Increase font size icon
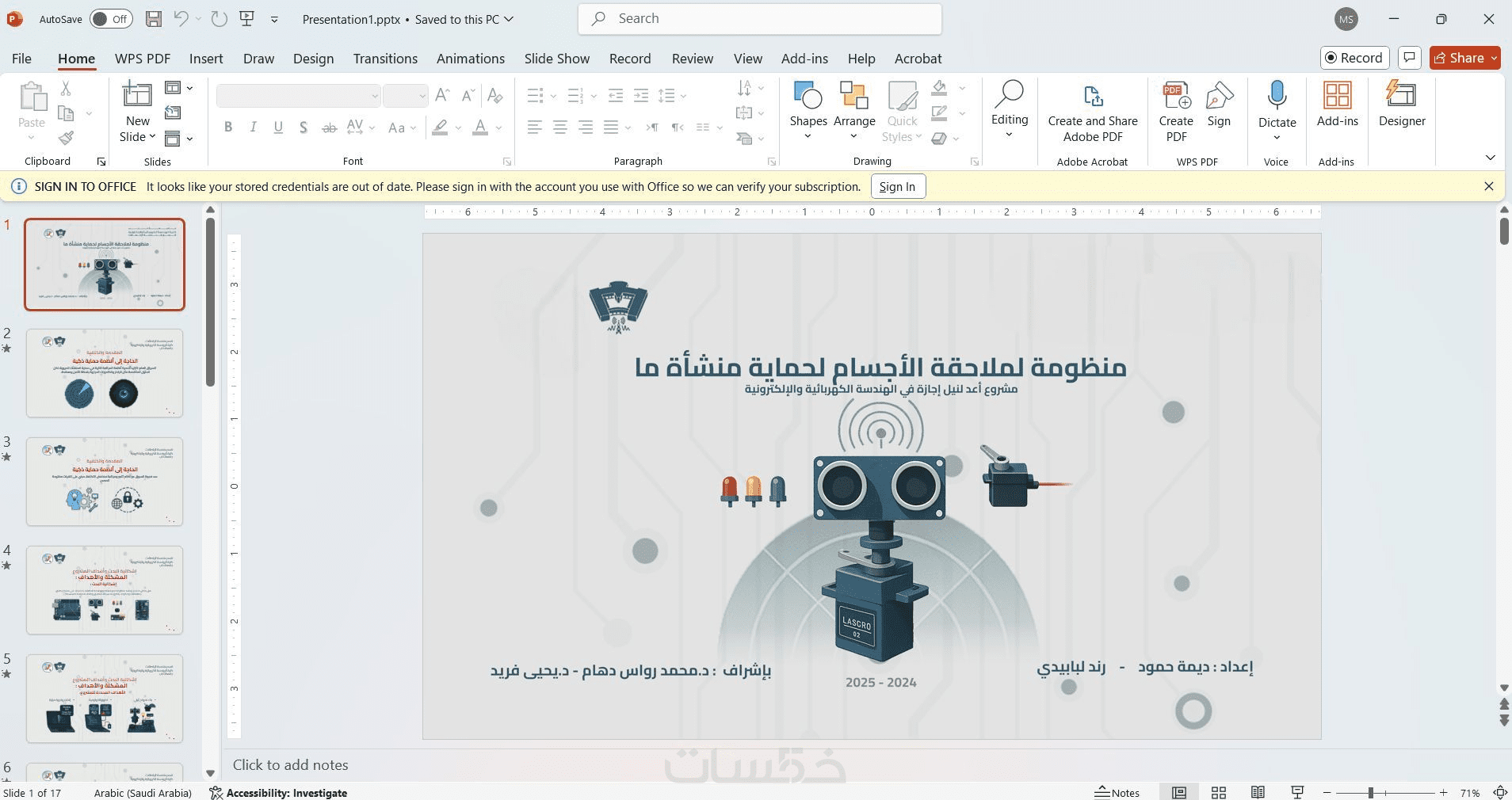 click(443, 96)
